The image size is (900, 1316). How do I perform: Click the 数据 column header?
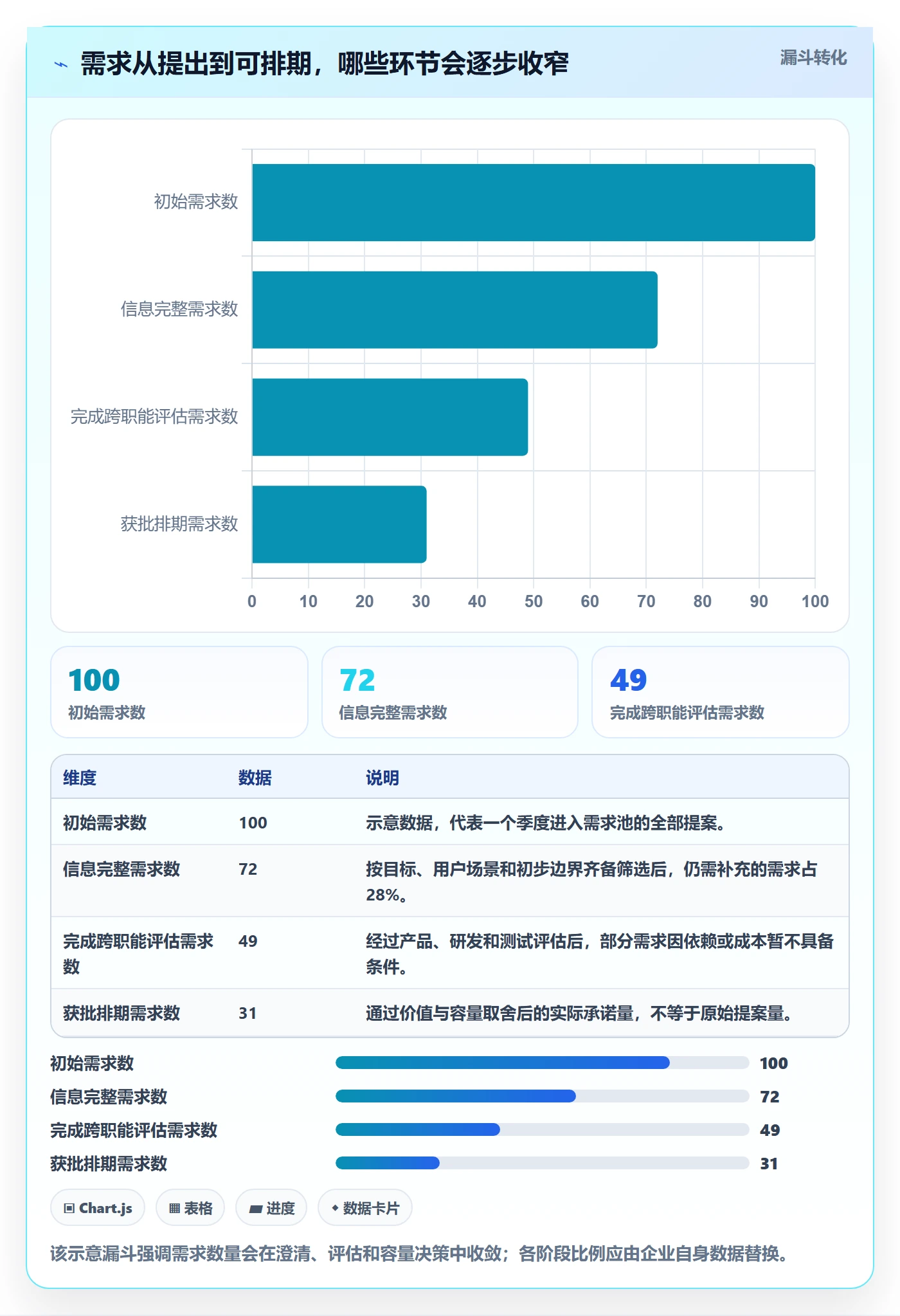click(255, 778)
